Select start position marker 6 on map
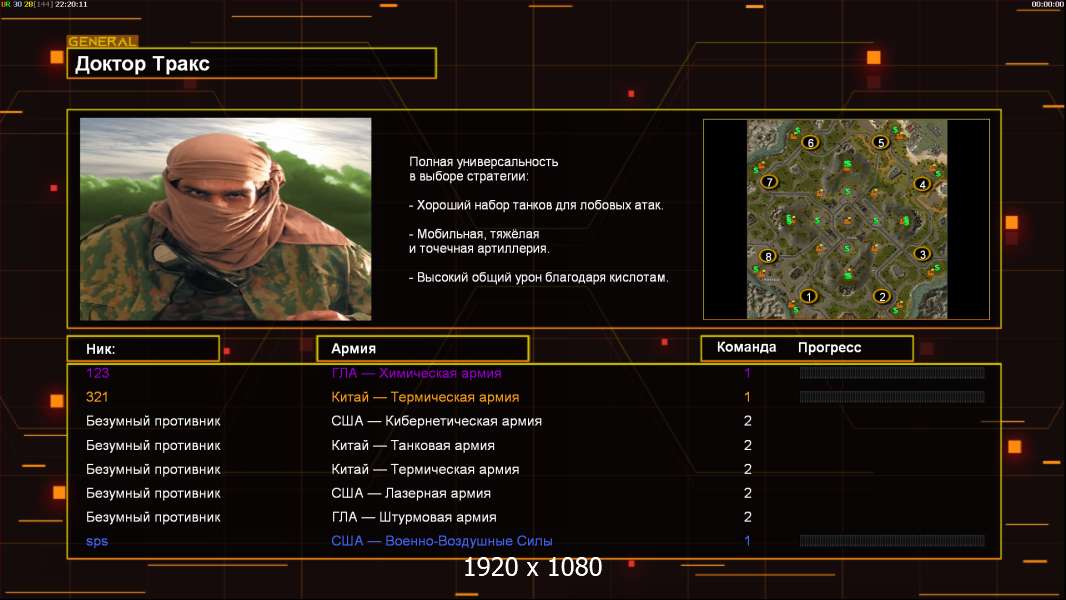 coord(810,142)
